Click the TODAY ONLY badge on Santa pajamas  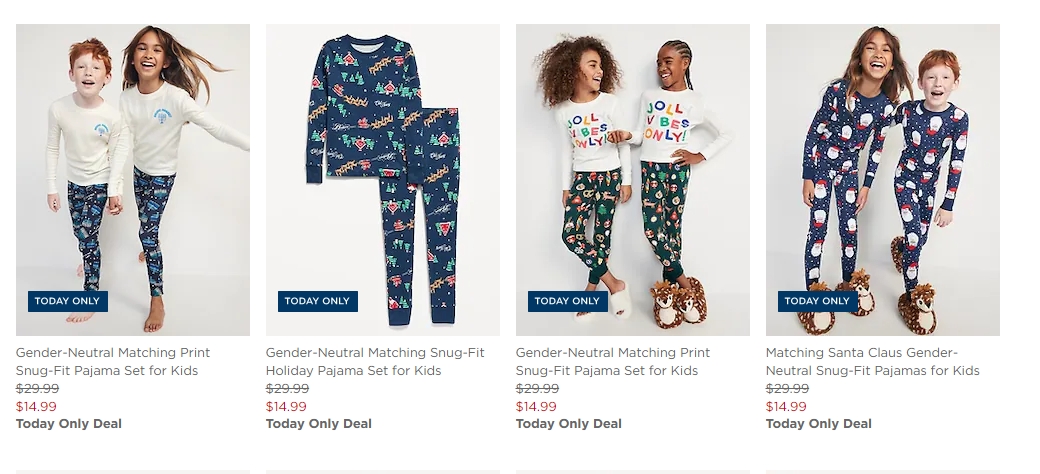(818, 301)
